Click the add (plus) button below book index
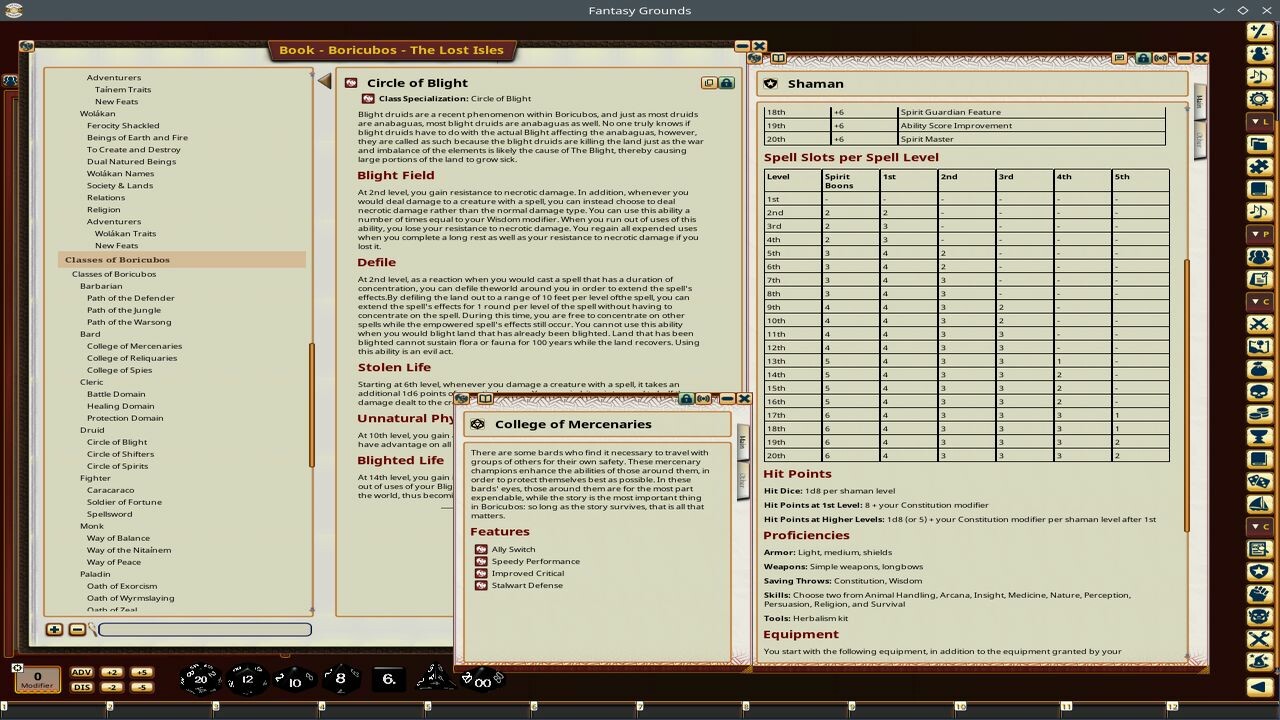Screen dimensions: 1280x720 [54, 629]
